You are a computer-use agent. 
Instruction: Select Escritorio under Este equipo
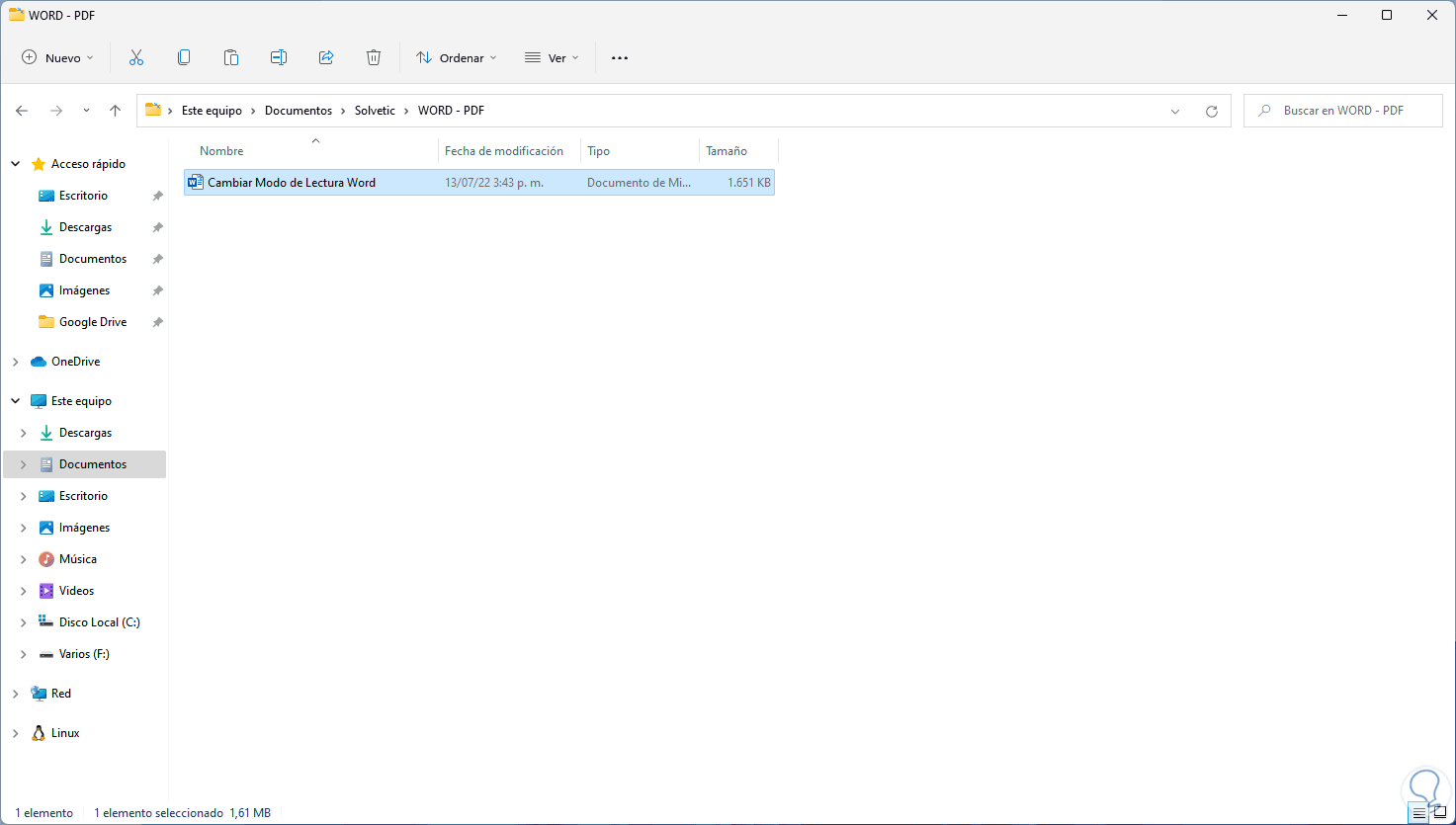[83, 496]
